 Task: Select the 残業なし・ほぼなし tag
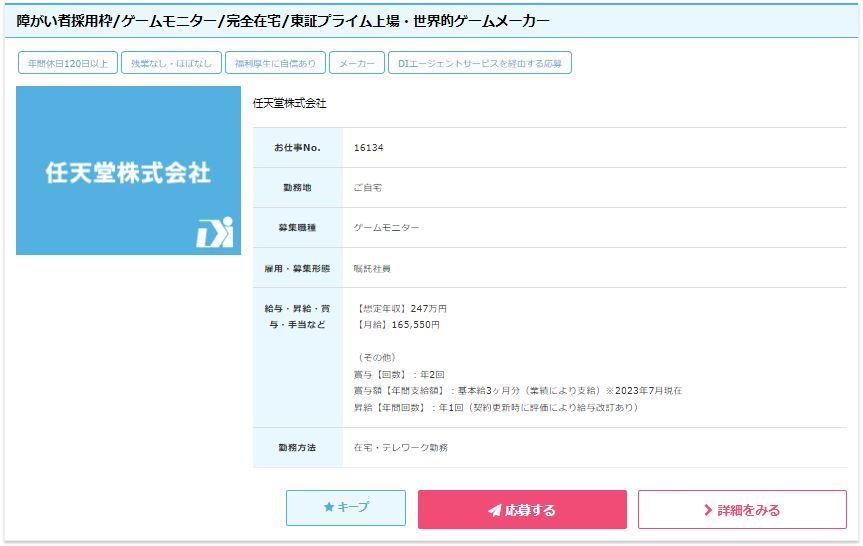pos(171,63)
